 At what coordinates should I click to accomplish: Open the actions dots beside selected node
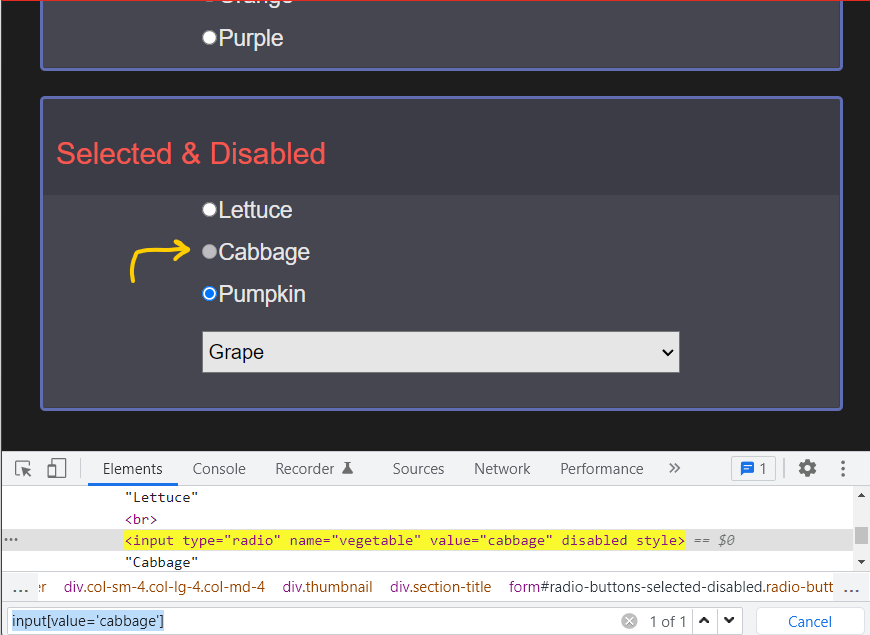point(11,540)
